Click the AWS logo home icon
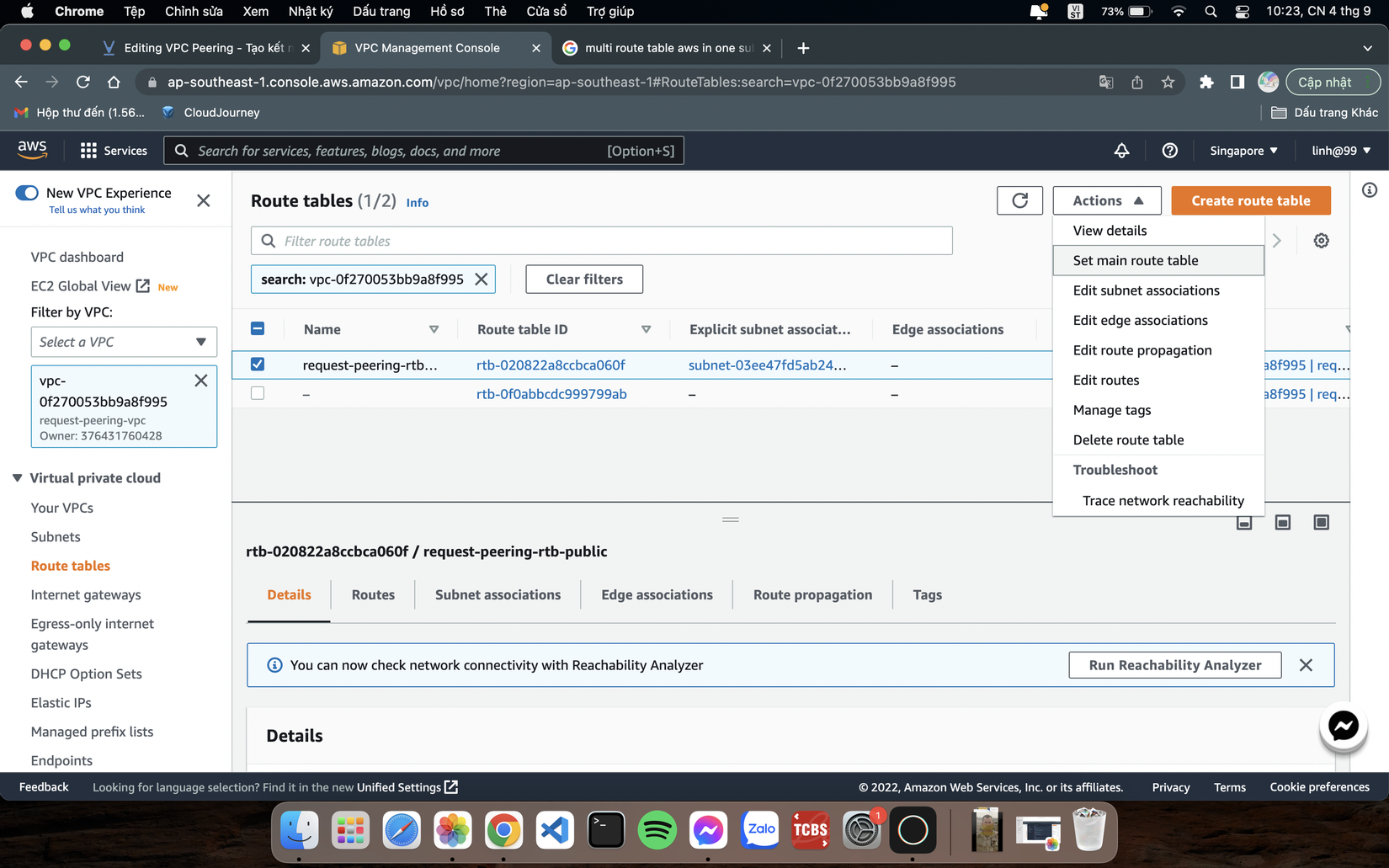The width and height of the screenshot is (1389, 868). [x=32, y=150]
